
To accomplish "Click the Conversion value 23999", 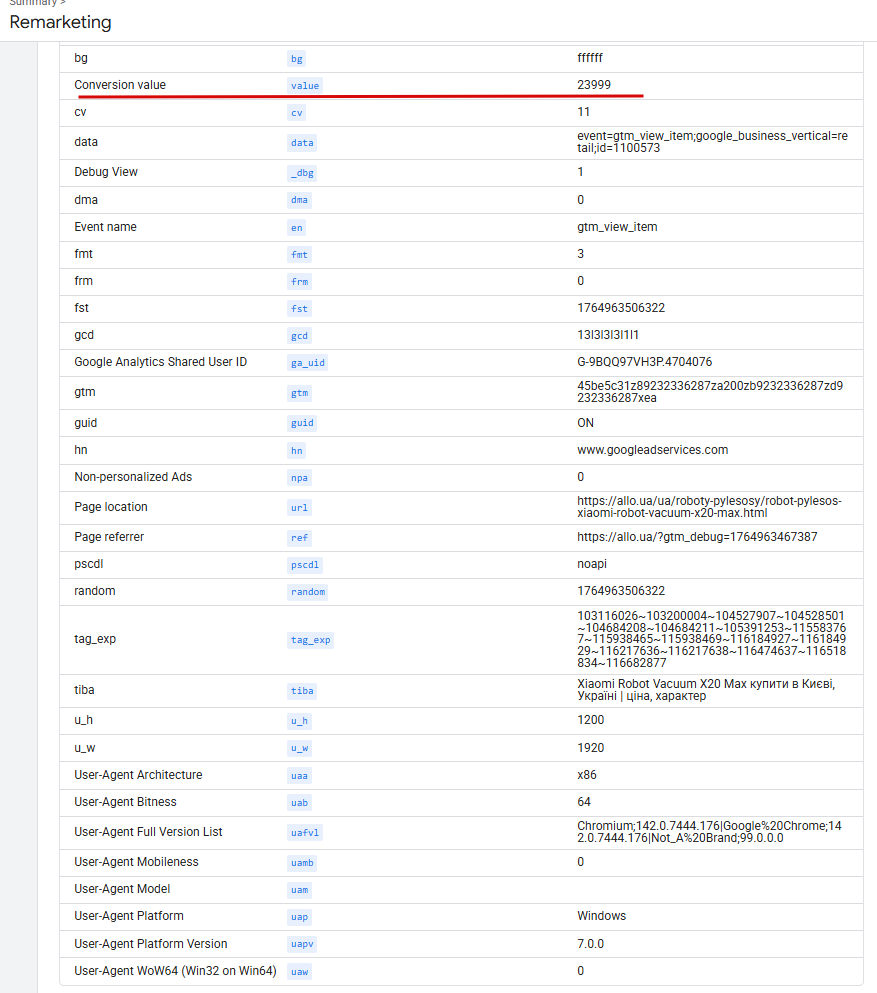I will coord(594,85).
